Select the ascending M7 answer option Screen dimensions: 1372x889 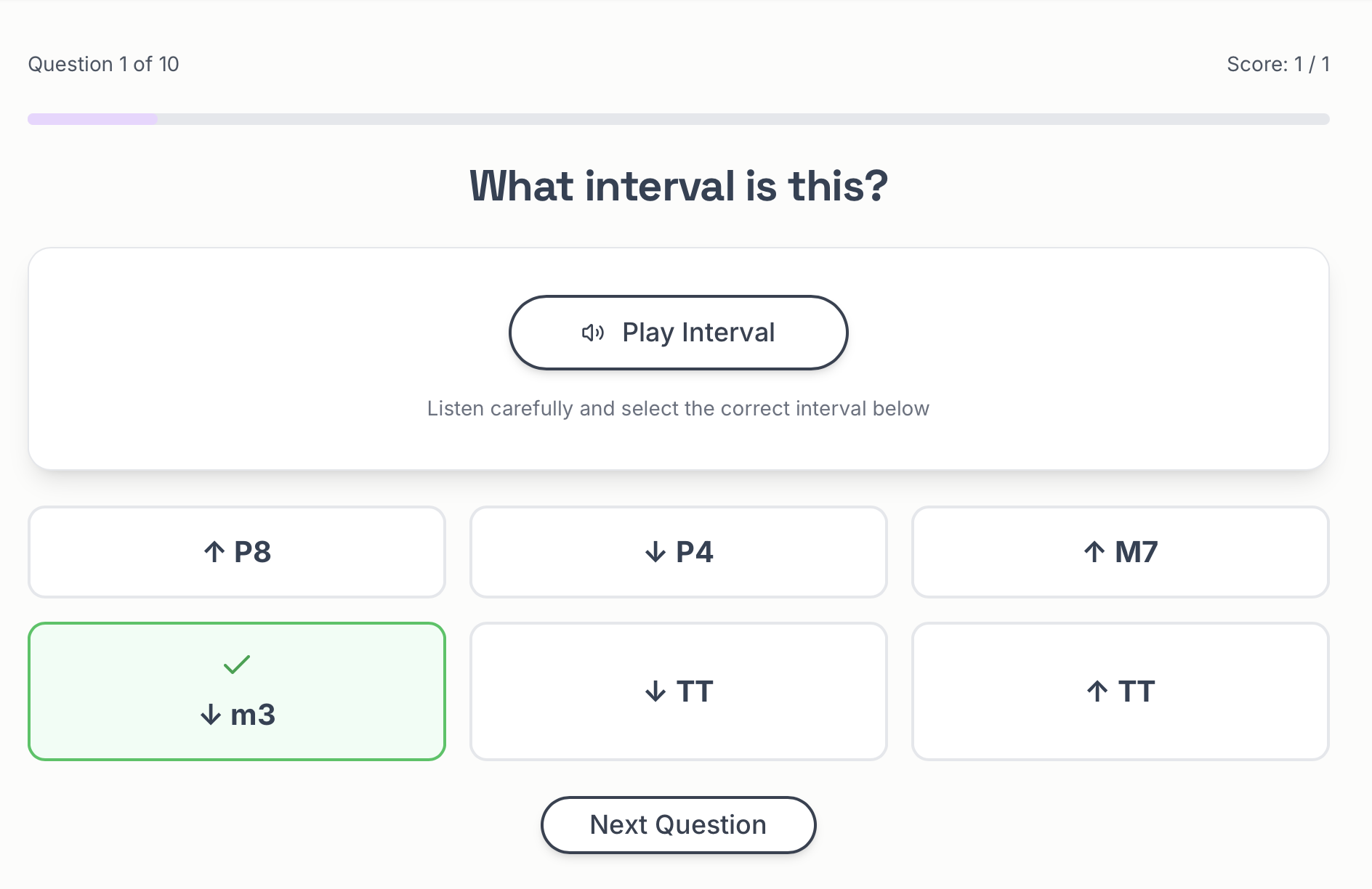pos(1120,552)
